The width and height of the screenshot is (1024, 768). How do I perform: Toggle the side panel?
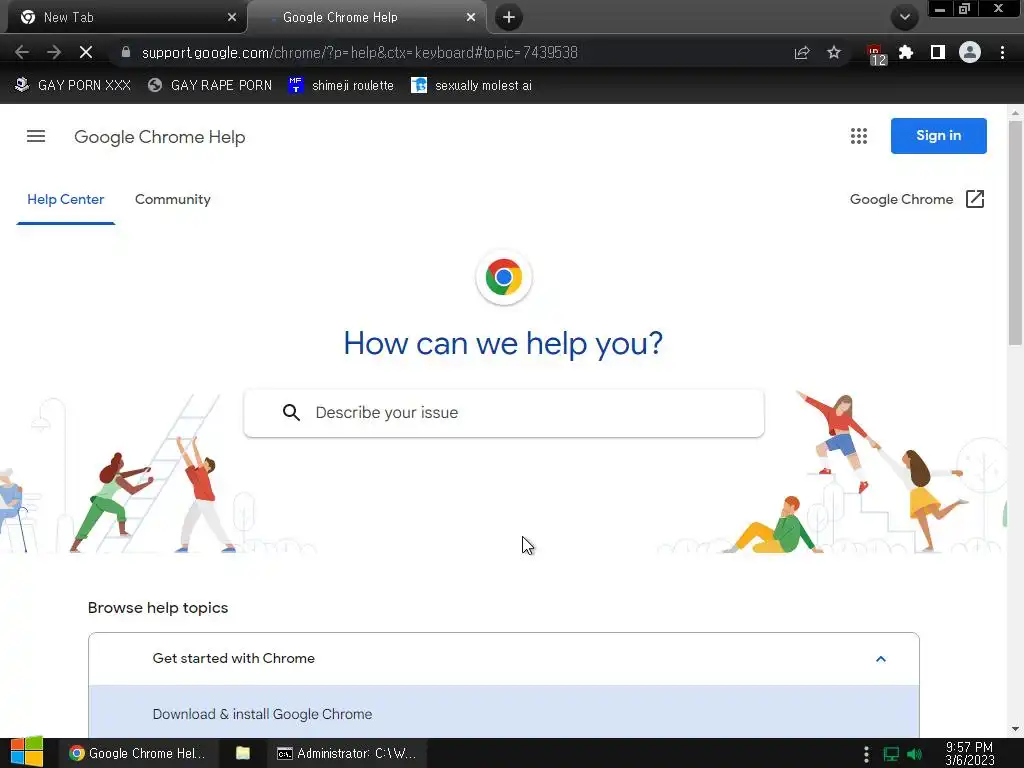938,52
